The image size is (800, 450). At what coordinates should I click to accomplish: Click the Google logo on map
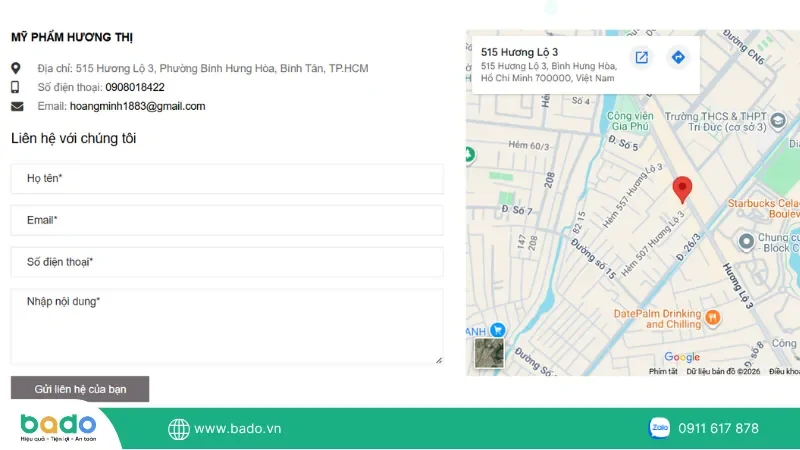[x=682, y=357]
